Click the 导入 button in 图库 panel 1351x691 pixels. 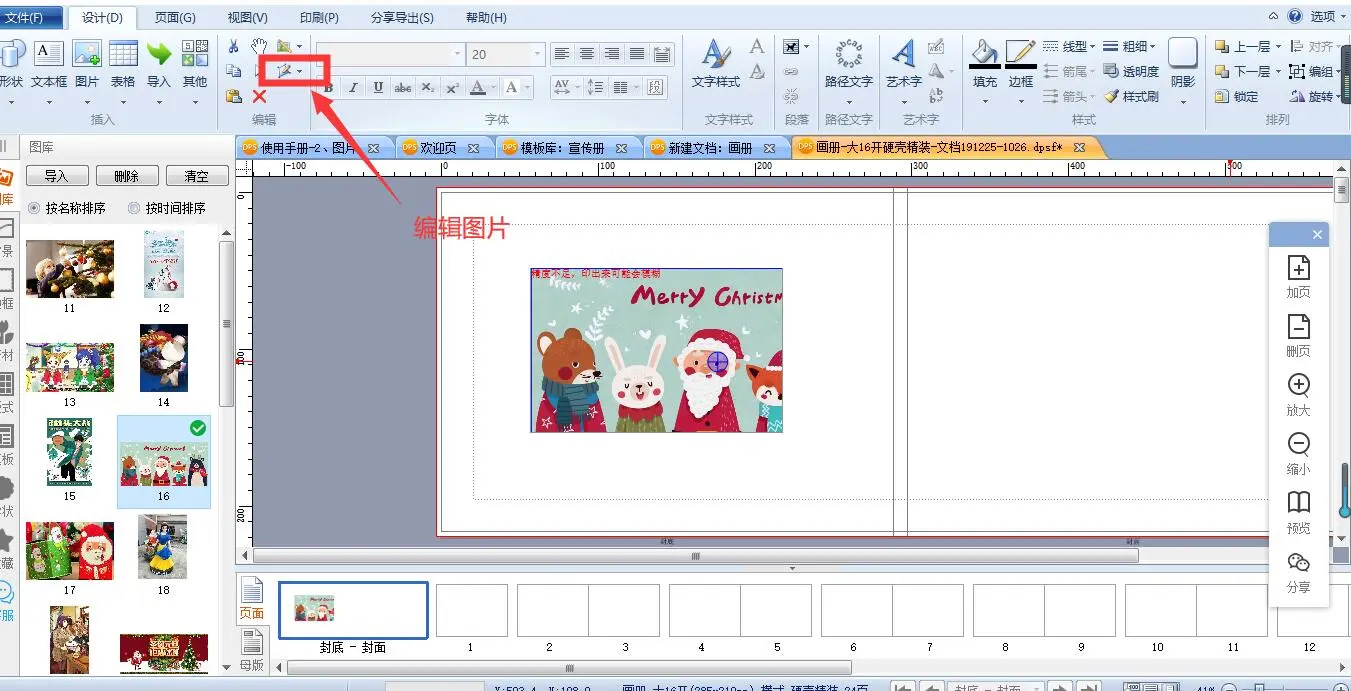57,175
